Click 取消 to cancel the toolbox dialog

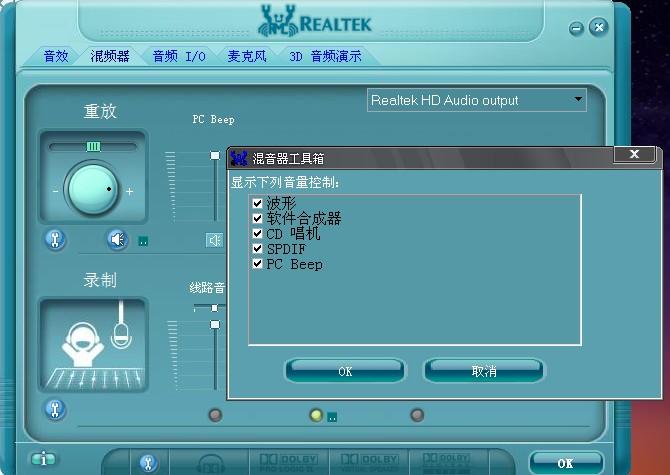point(484,370)
